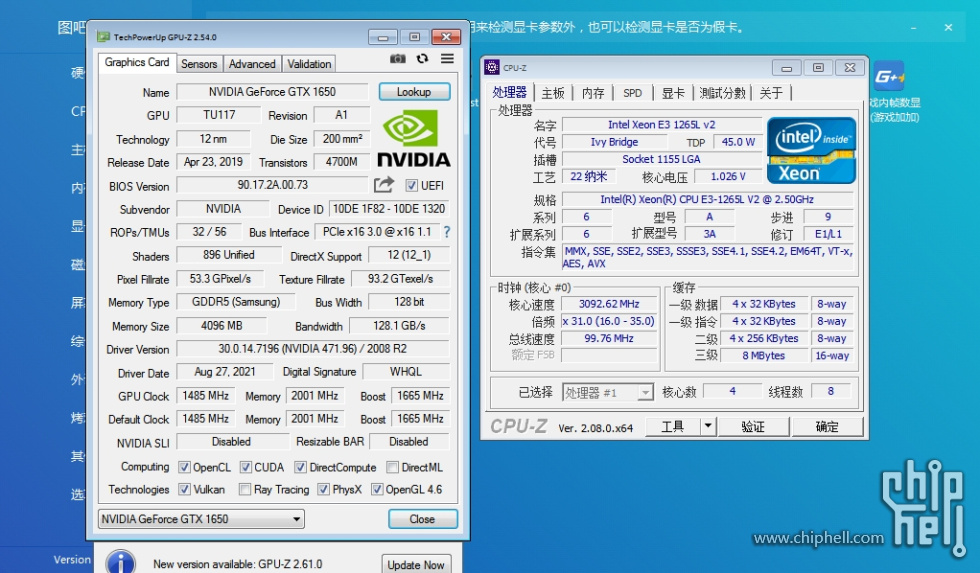Image resolution: width=980 pixels, height=573 pixels.
Task: Click the TDP value 45.0 W
Action: coord(738,142)
